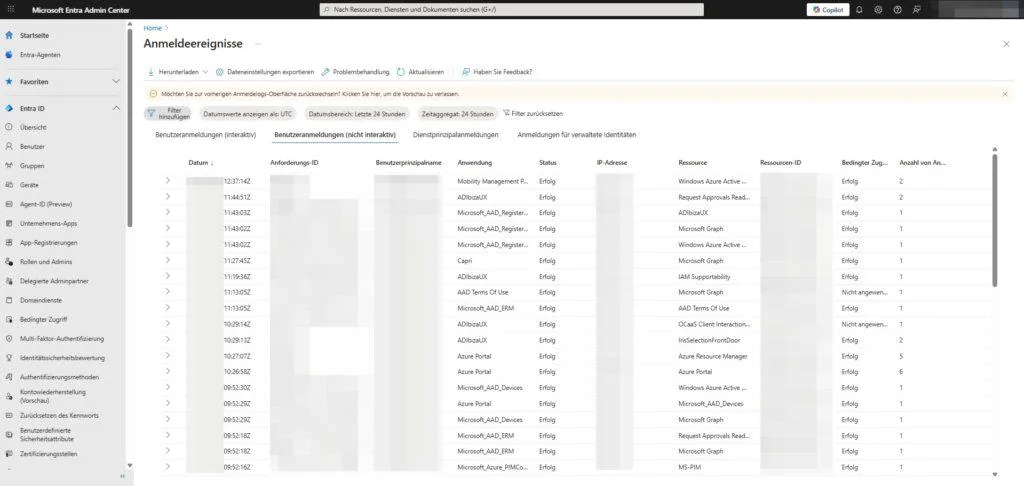1024x486 pixels.
Task: Click the Startseite home icon in sidebar
Action: point(9,35)
